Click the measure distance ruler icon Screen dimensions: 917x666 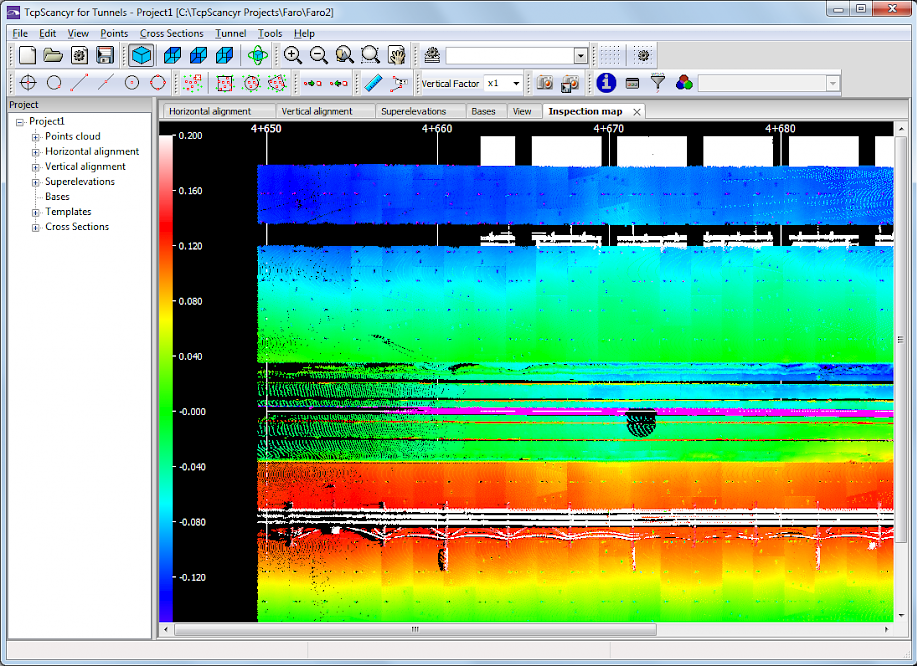pos(372,83)
